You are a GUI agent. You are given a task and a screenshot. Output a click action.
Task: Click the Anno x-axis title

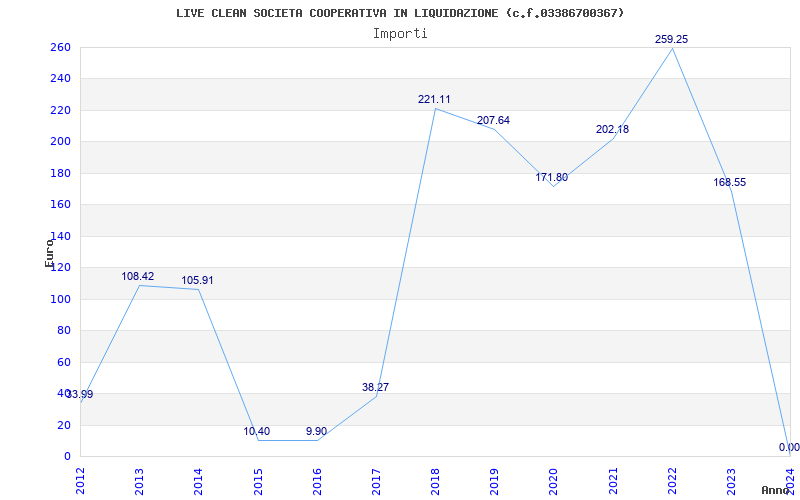[x=775, y=490]
